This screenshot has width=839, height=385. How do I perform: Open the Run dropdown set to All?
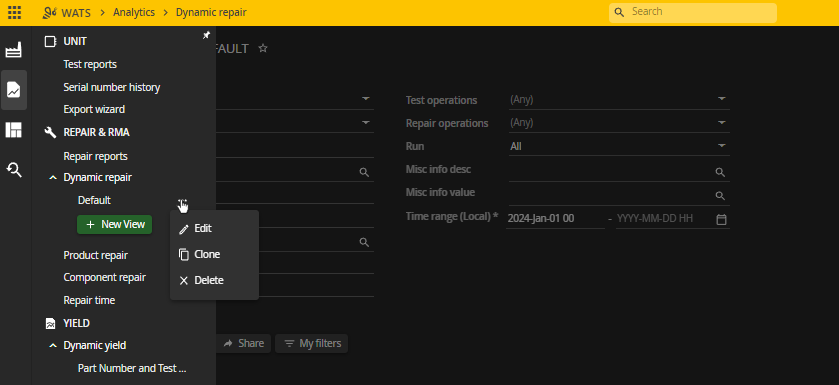click(x=619, y=146)
